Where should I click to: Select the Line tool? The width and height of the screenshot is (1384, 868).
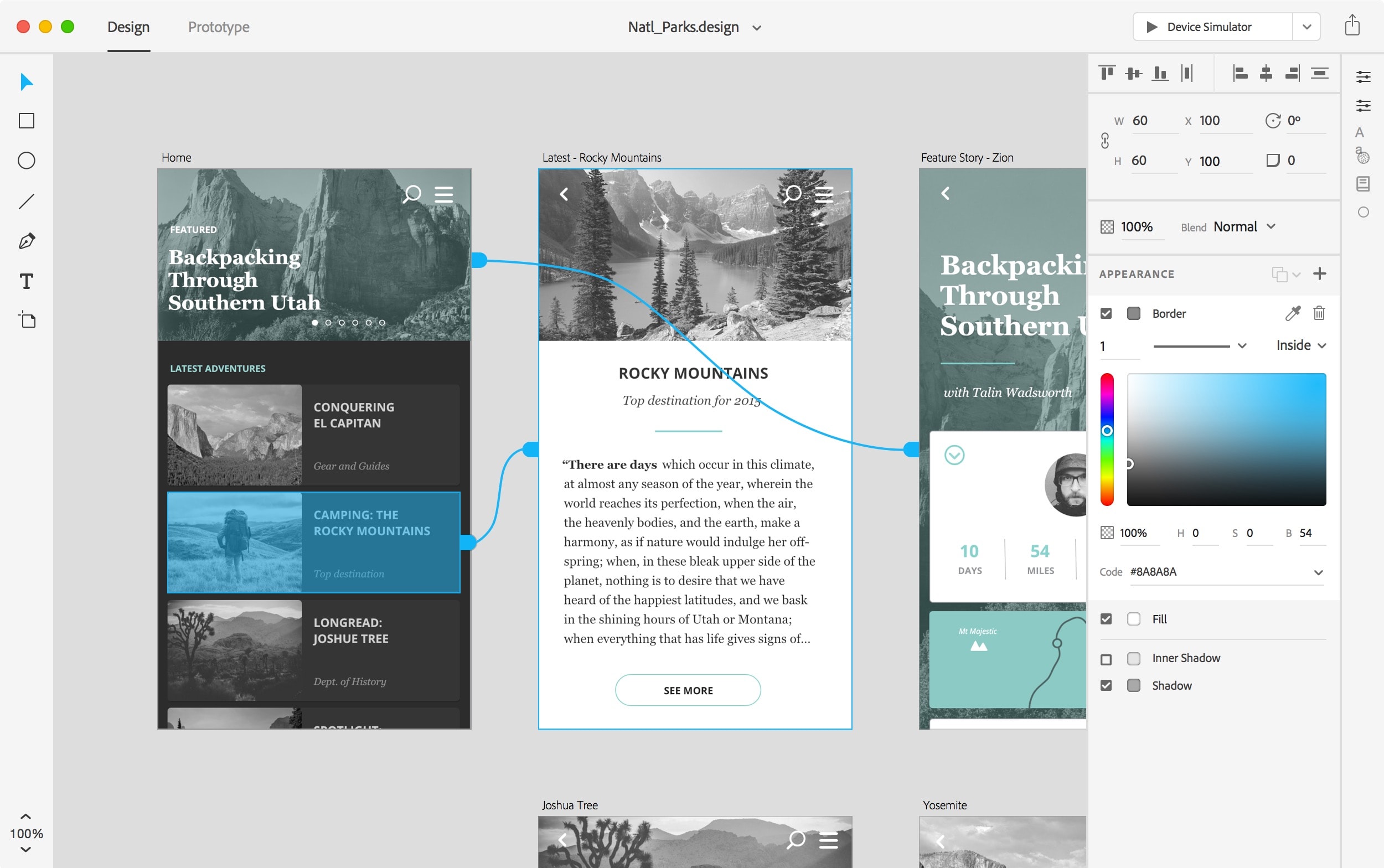click(x=27, y=200)
